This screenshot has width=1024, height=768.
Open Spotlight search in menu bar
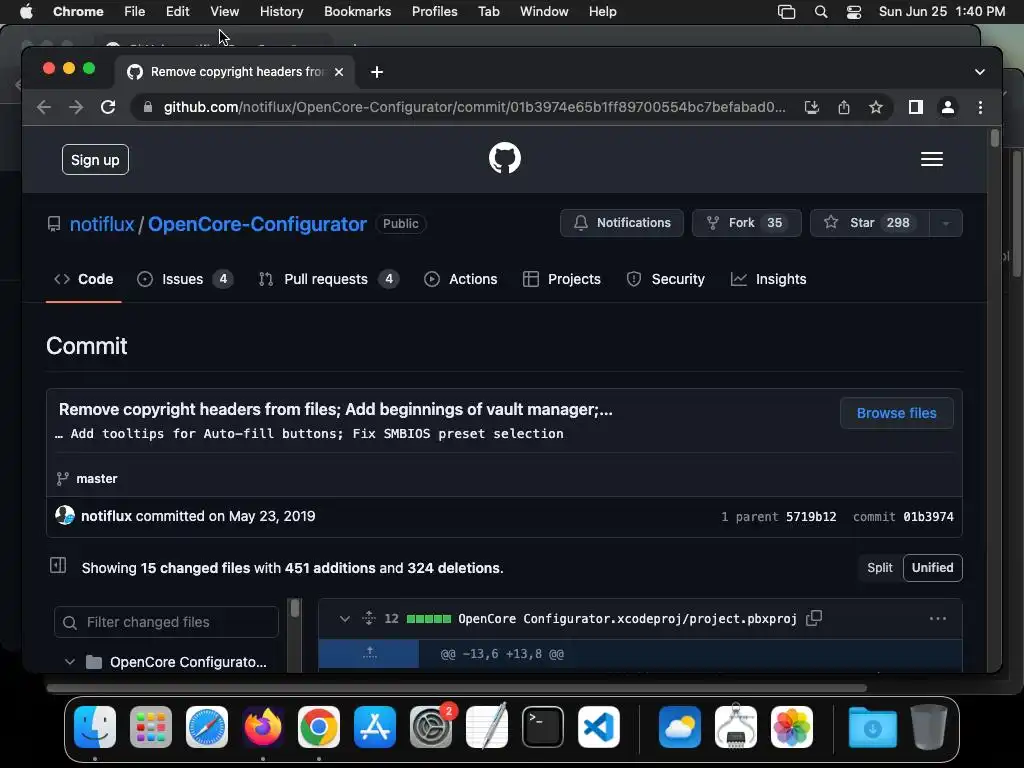pos(821,12)
